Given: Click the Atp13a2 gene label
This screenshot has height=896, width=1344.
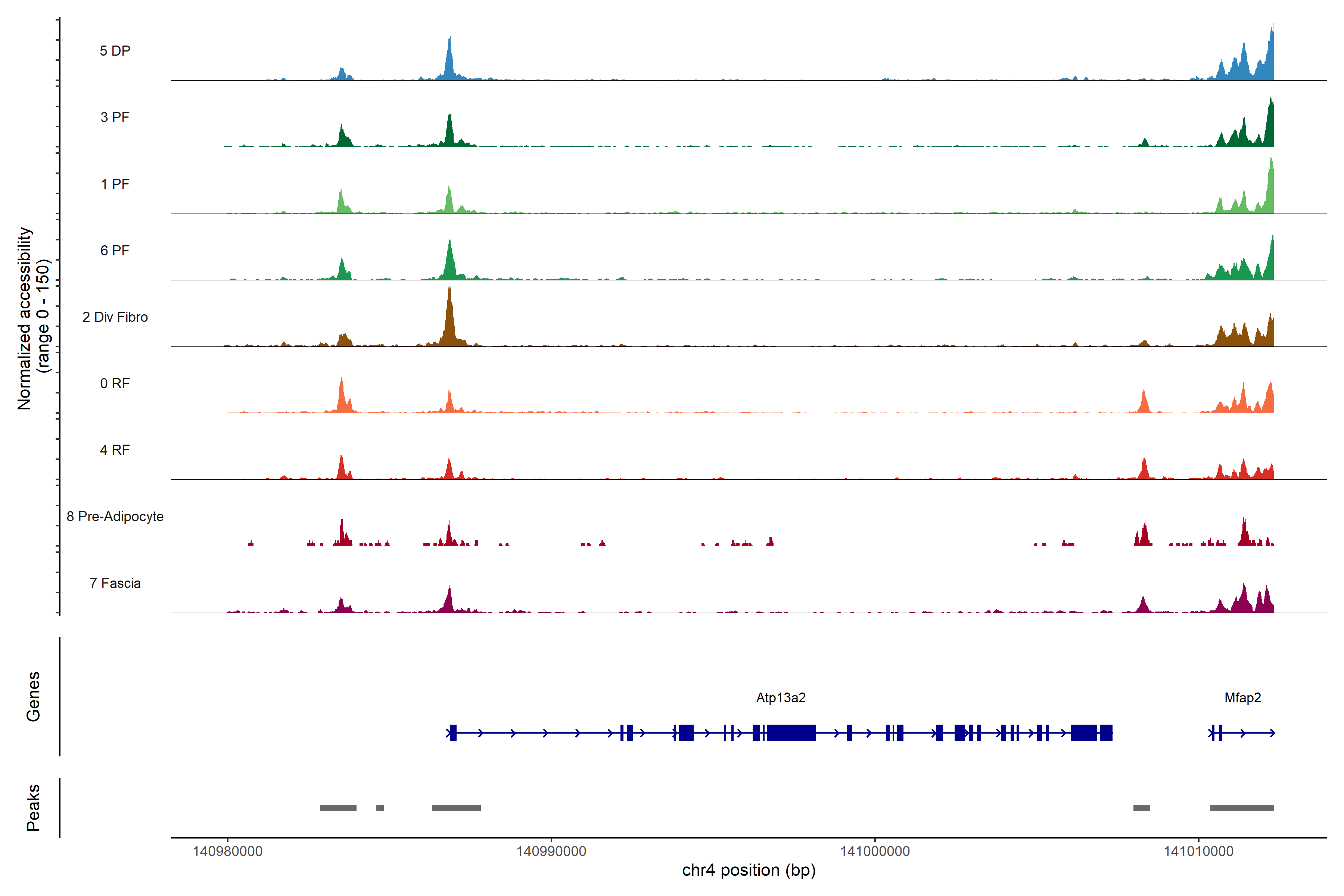Looking at the screenshot, I should tap(781, 698).
